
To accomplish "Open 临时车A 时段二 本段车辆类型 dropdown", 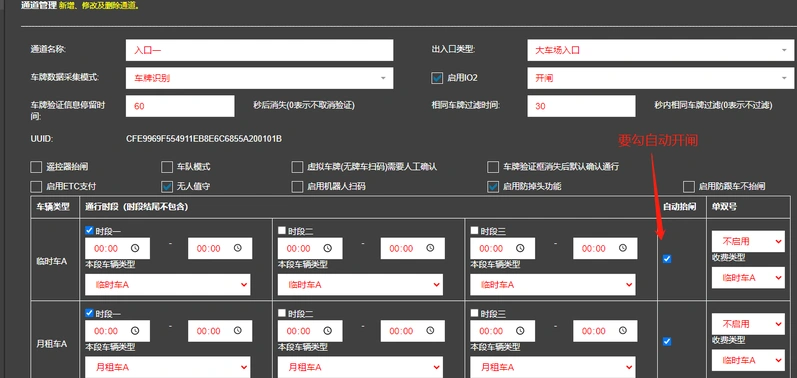I will 360,285.
